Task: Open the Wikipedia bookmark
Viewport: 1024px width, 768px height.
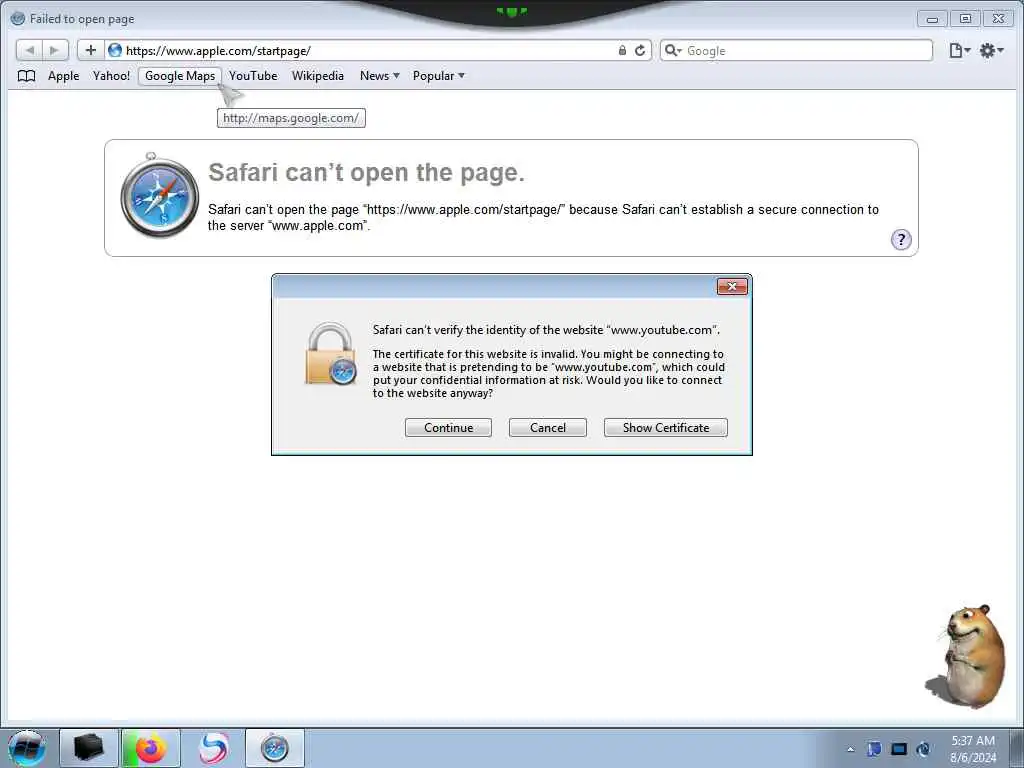Action: [318, 76]
